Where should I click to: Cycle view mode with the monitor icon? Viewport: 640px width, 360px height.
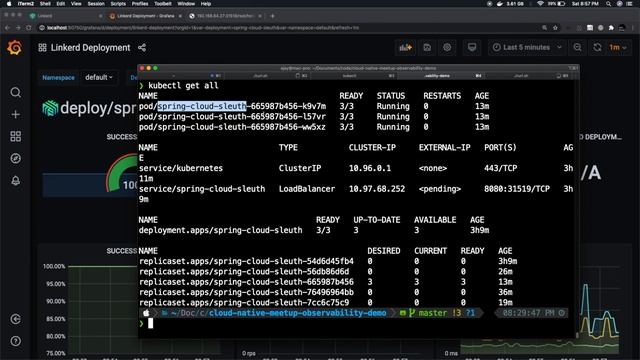[x=472, y=47]
